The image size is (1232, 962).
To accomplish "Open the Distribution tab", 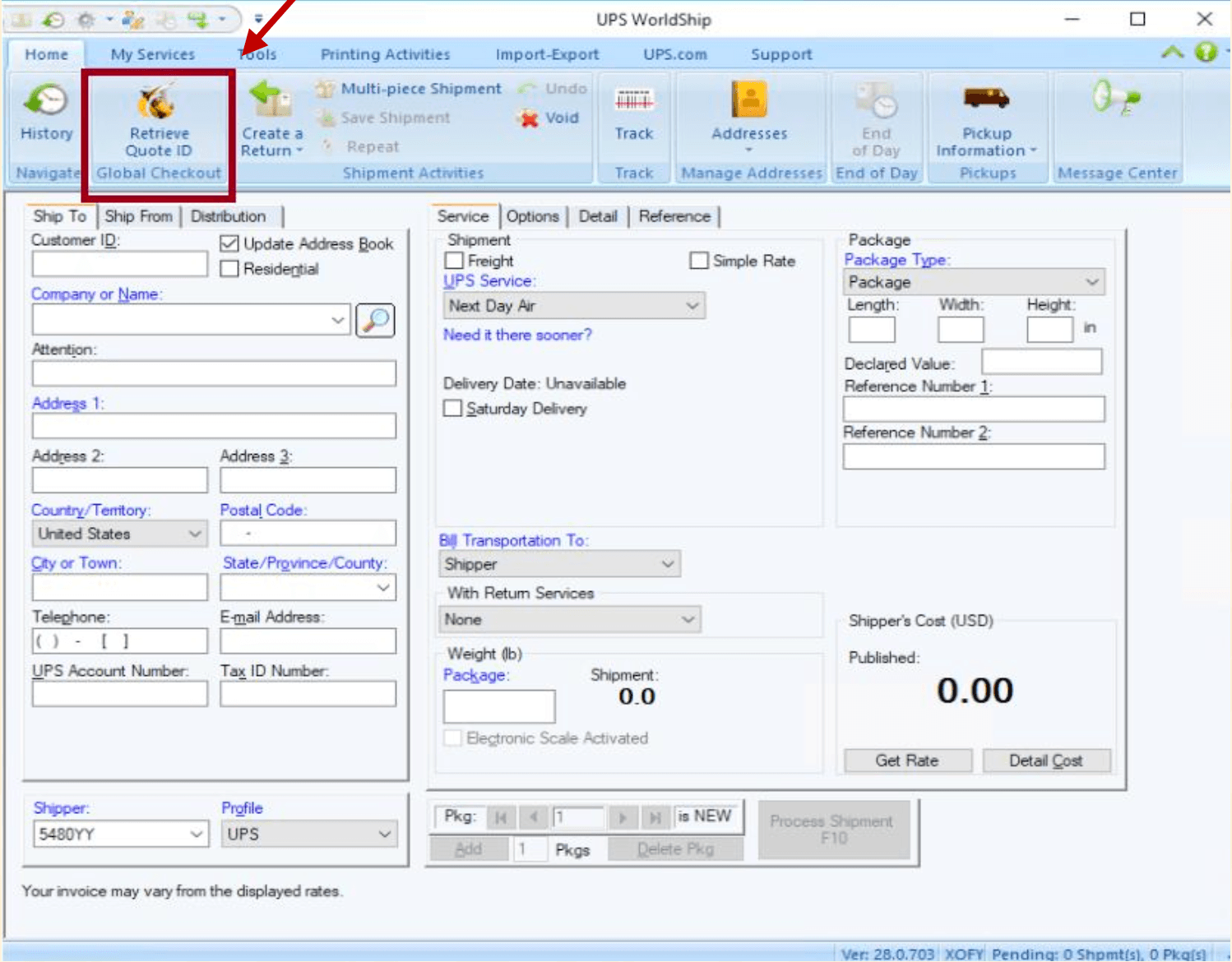I will (229, 216).
